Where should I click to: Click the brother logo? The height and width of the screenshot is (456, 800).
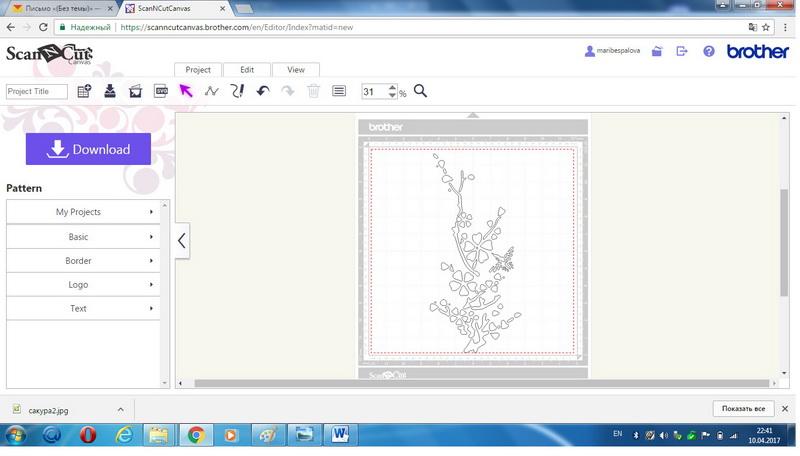point(758,51)
